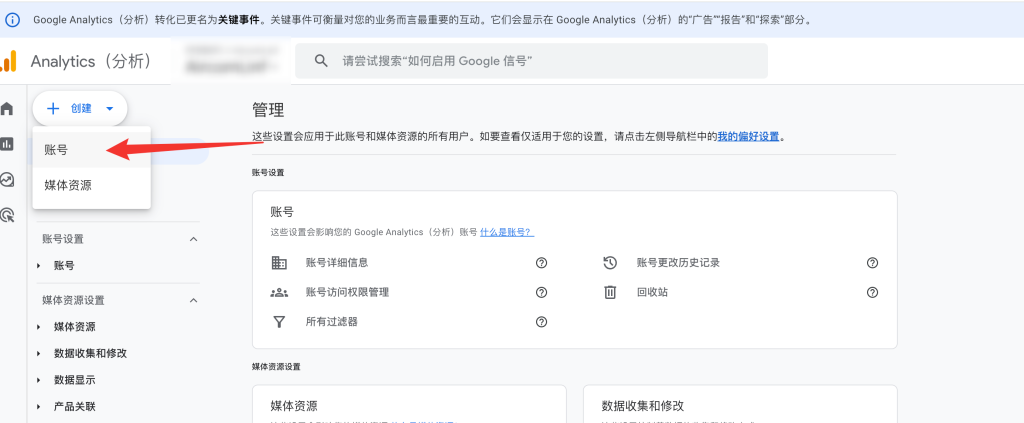Screen dimensions: 1024x423
Task: Click the 媒体资源 card heading
Action: (294, 406)
